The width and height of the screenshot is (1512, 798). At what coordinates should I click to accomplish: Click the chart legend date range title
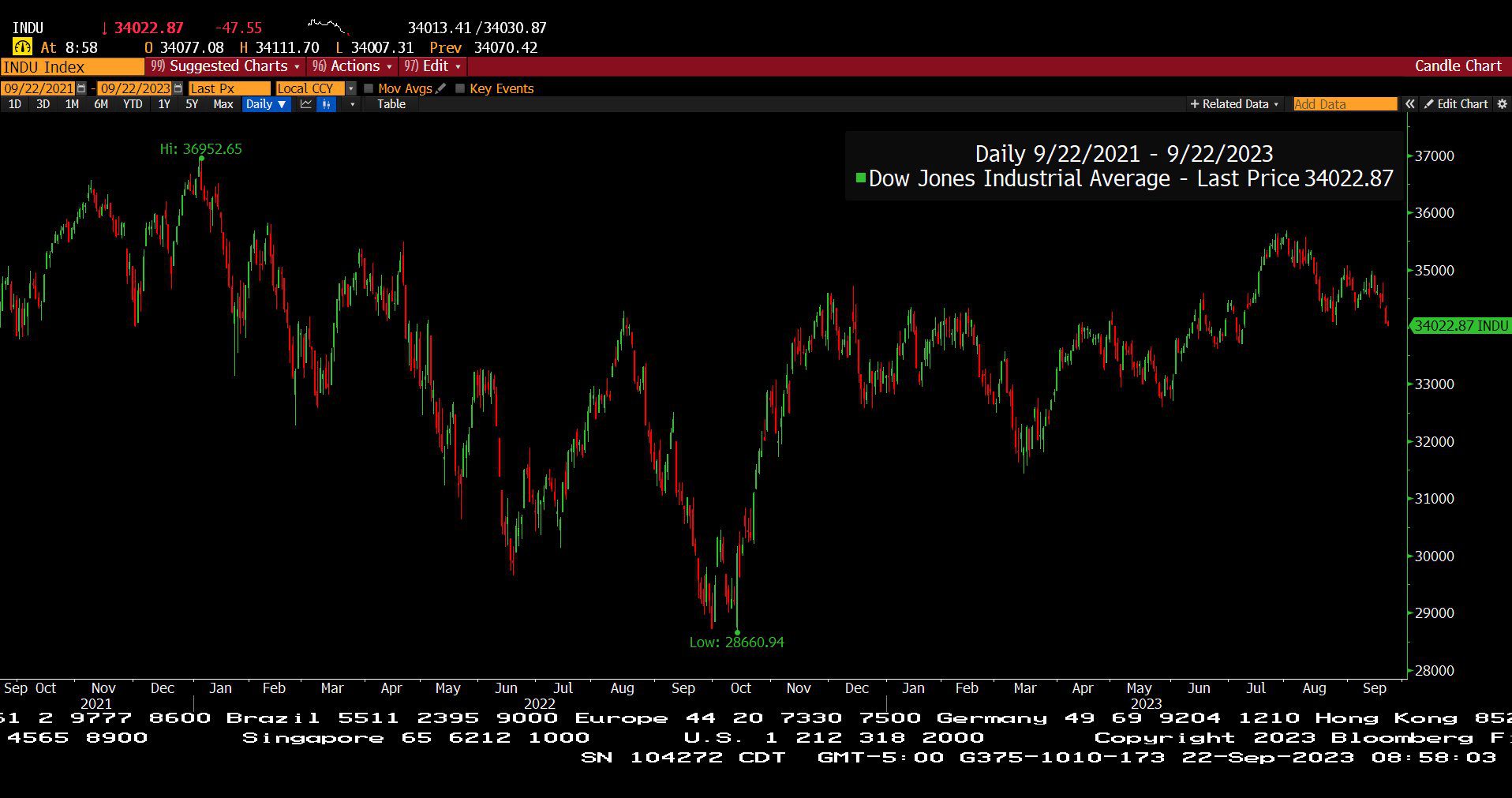pyautogui.click(x=1124, y=153)
